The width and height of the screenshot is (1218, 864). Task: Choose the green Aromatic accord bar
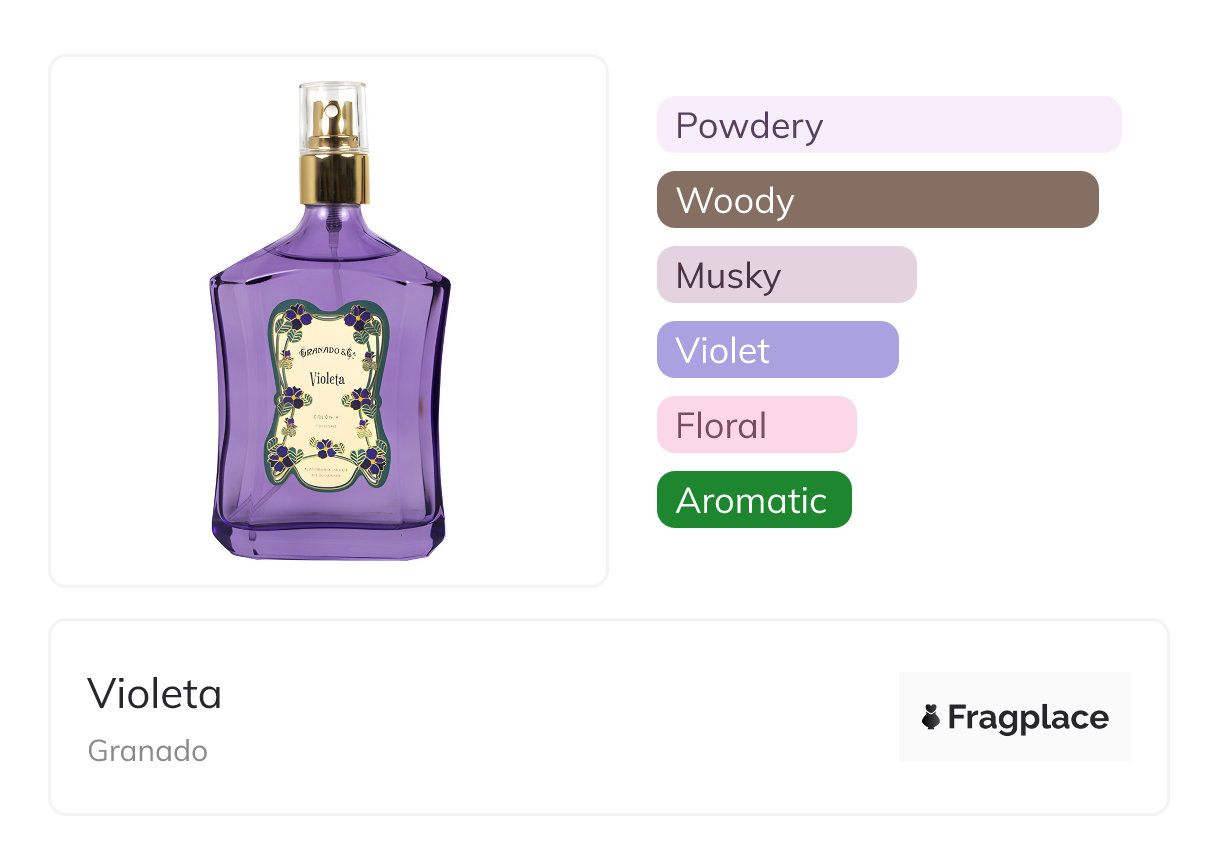click(x=754, y=500)
